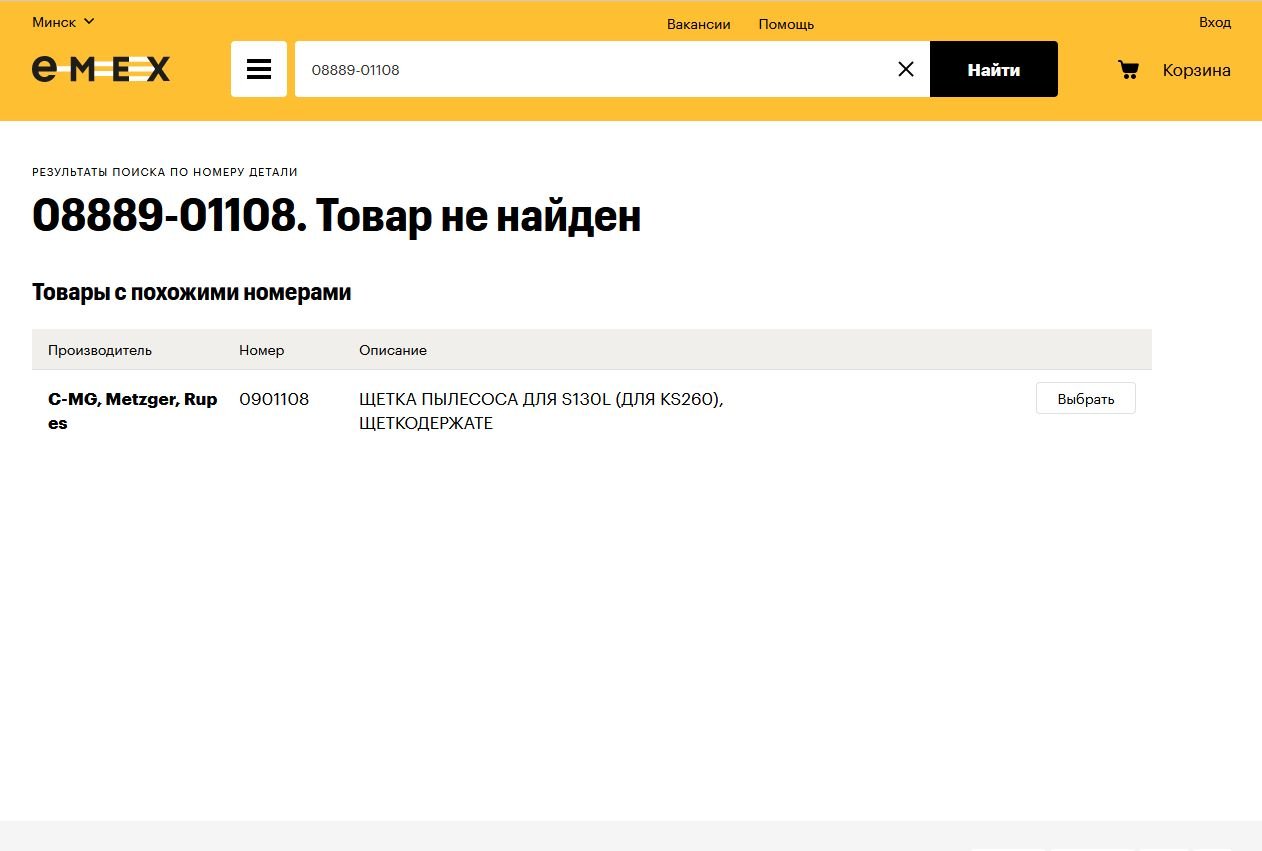Screen dimensions: 1262x851
Task: Click the ЩЕТКА ПЫЛЕСОСА description text
Action: [541, 411]
